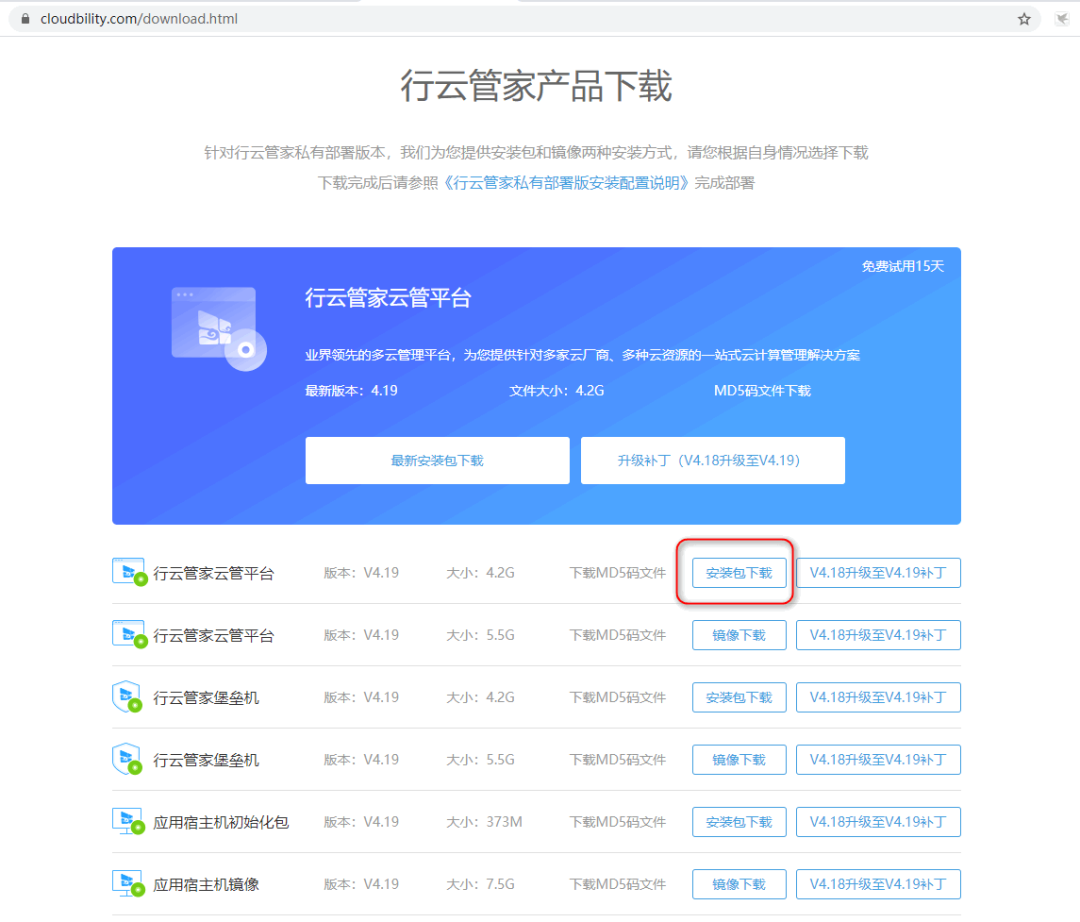The height and width of the screenshot is (922, 1080).
Task: Get V4.18升级至V4.19补丁 for 应用宿主机初始化包
Action: [x=878, y=822]
